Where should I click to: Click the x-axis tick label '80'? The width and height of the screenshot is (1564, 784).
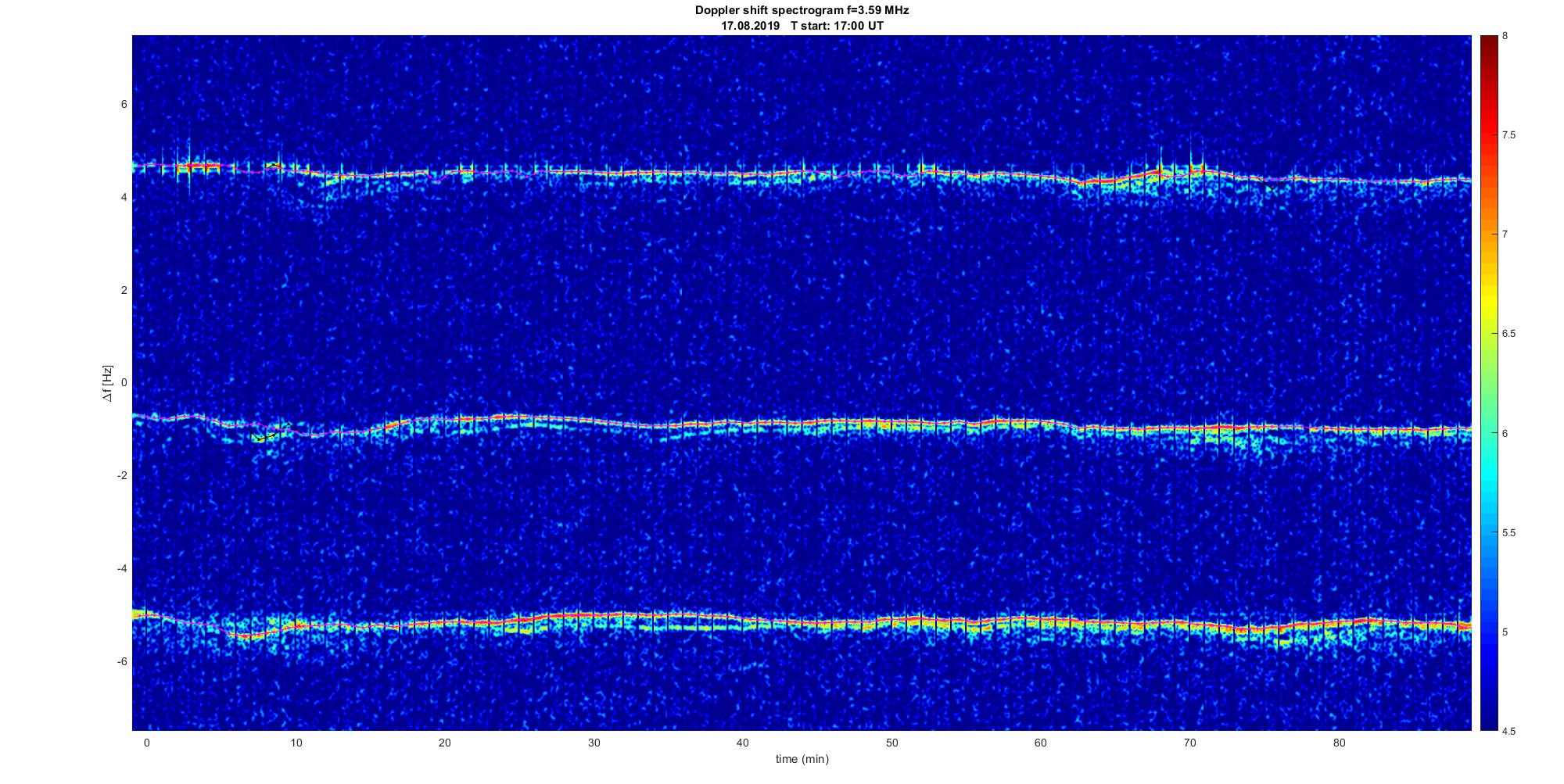point(1340,743)
